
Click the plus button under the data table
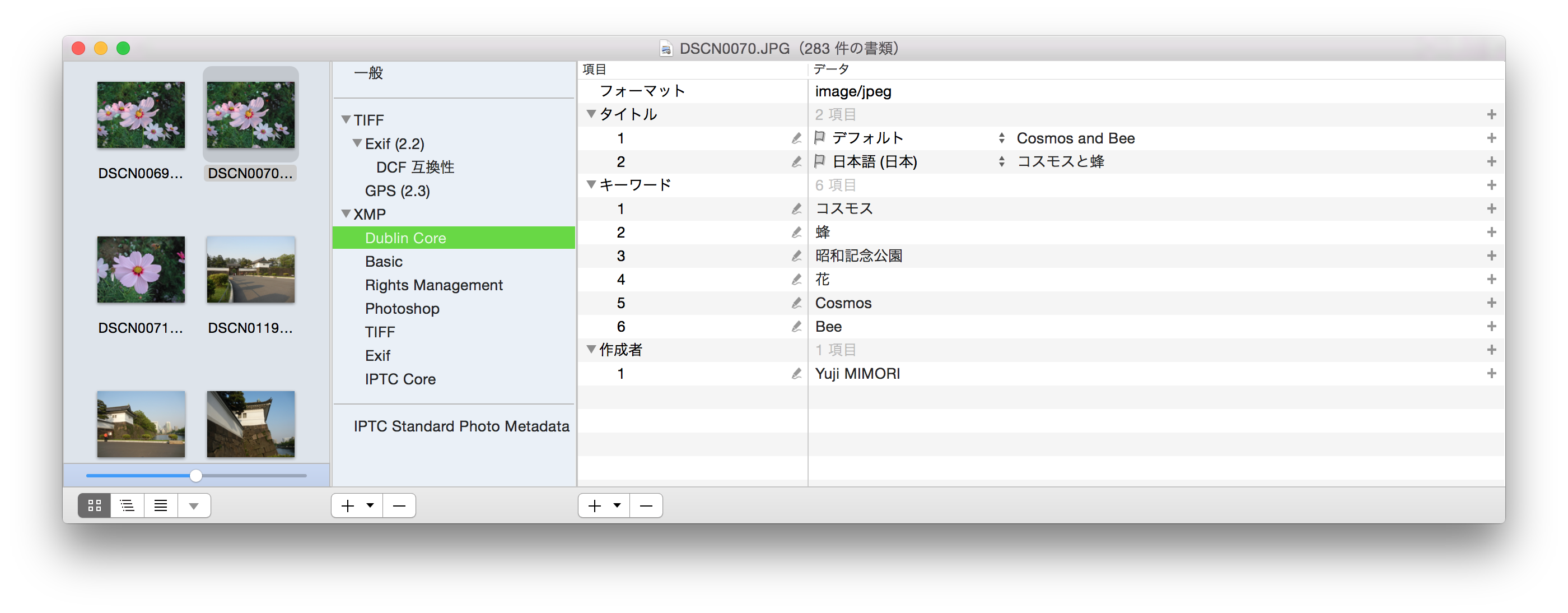[595, 506]
